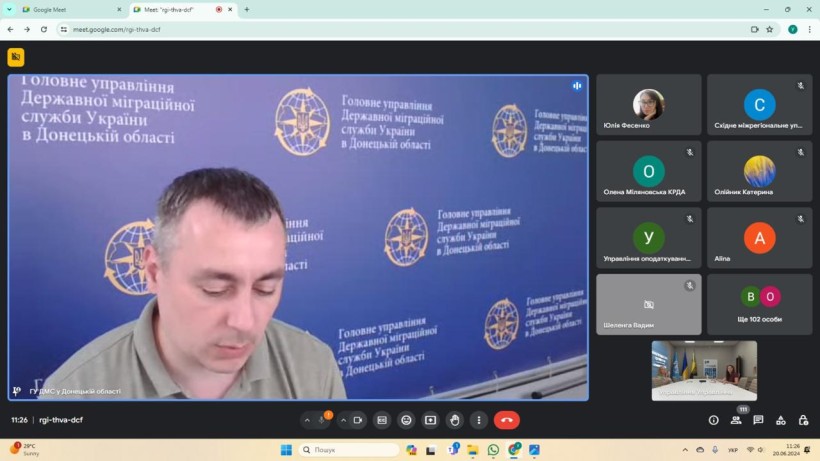Reload the current page

[44, 29]
